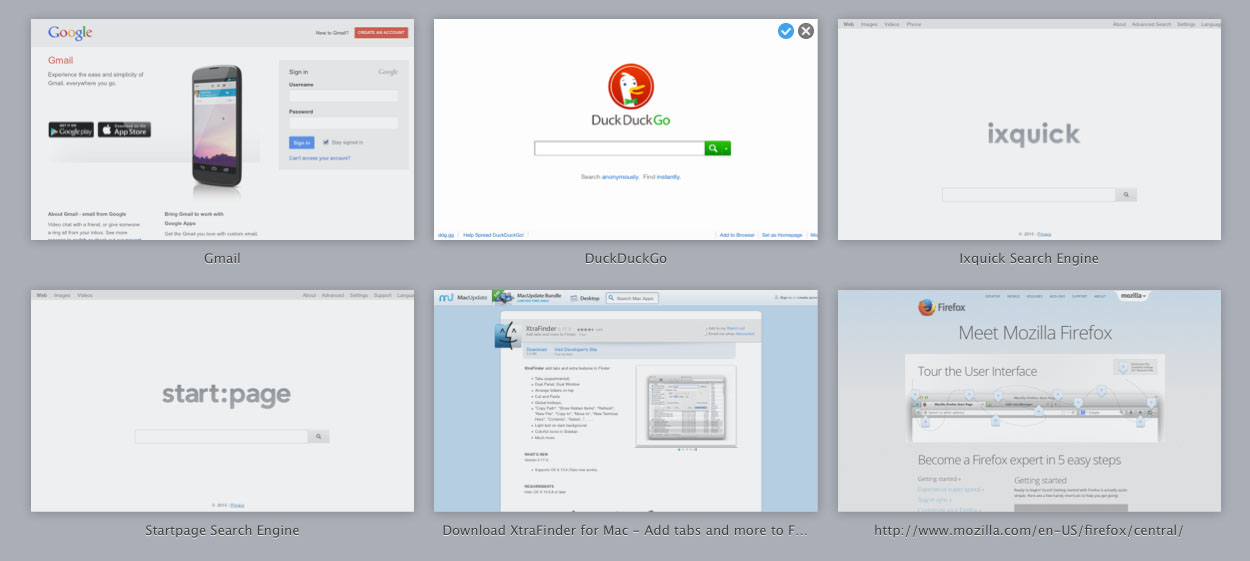Open the DuckDuckGo site thumbnail

point(626,129)
